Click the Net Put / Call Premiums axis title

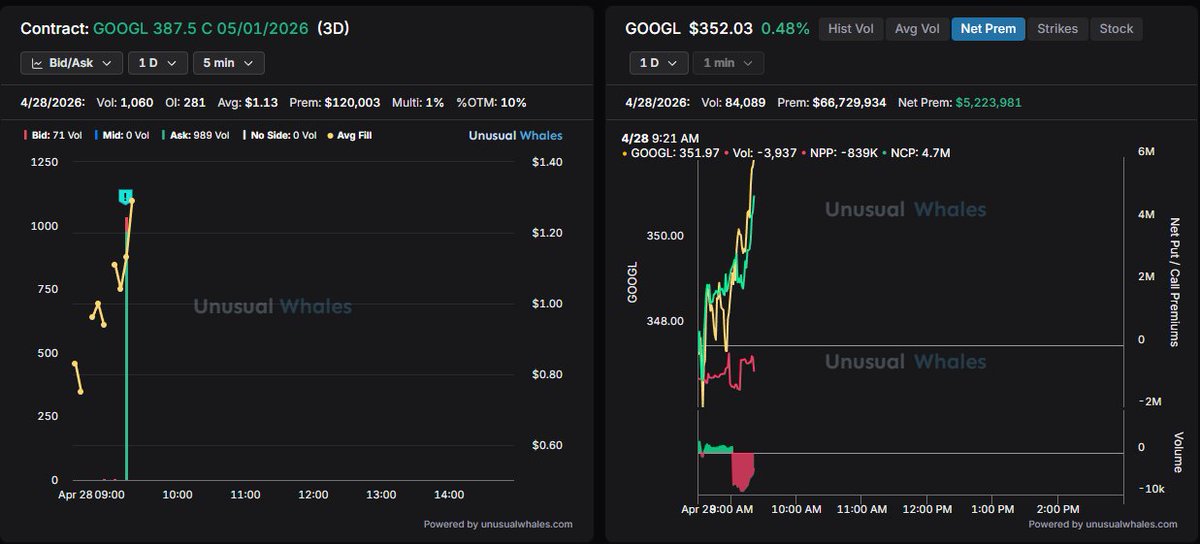pos(1175,282)
